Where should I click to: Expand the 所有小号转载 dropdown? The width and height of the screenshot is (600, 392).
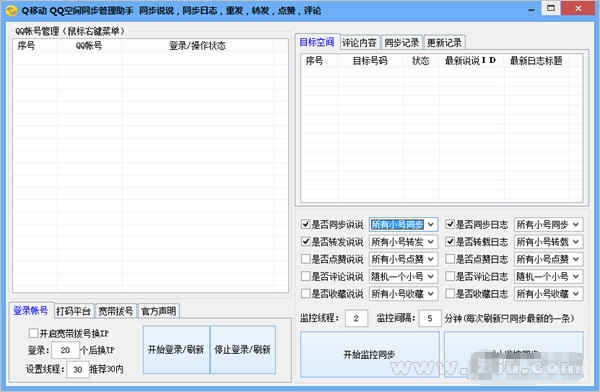548,242
